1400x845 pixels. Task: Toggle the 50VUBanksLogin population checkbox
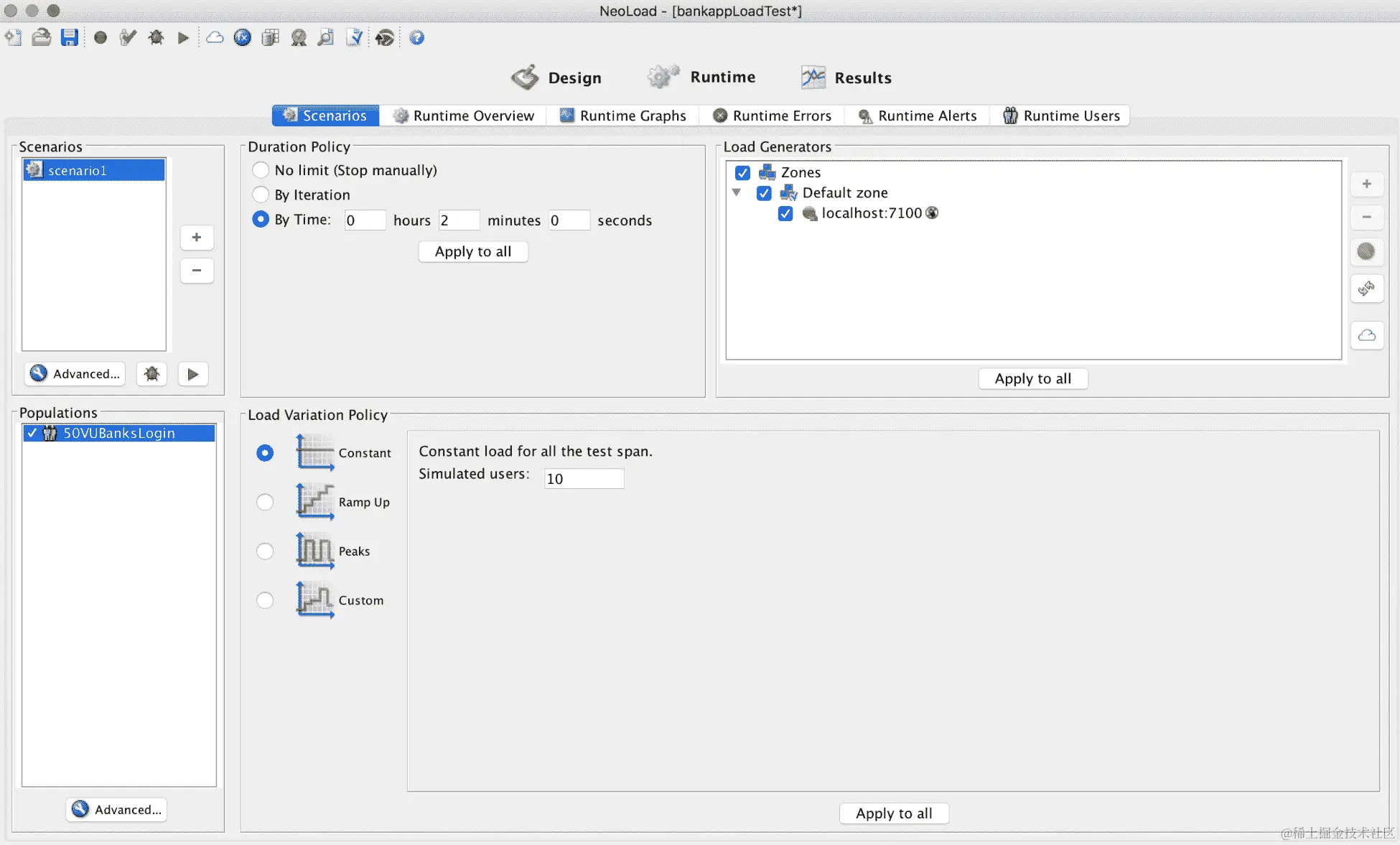pos(32,433)
